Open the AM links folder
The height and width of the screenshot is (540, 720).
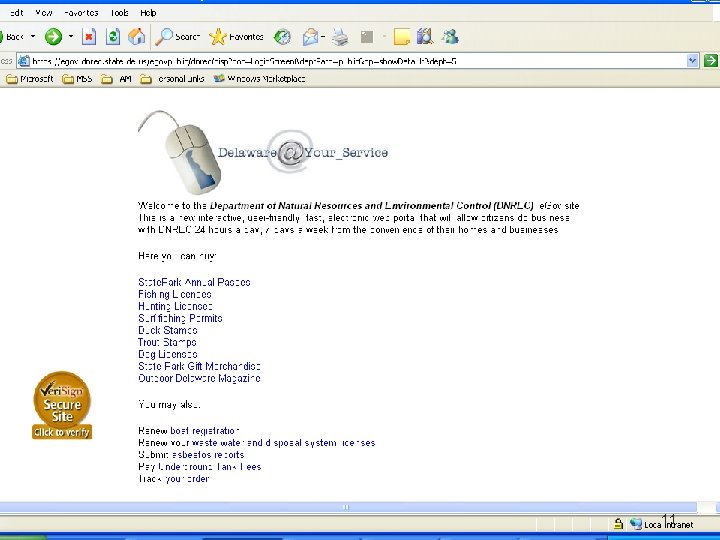click(x=117, y=79)
